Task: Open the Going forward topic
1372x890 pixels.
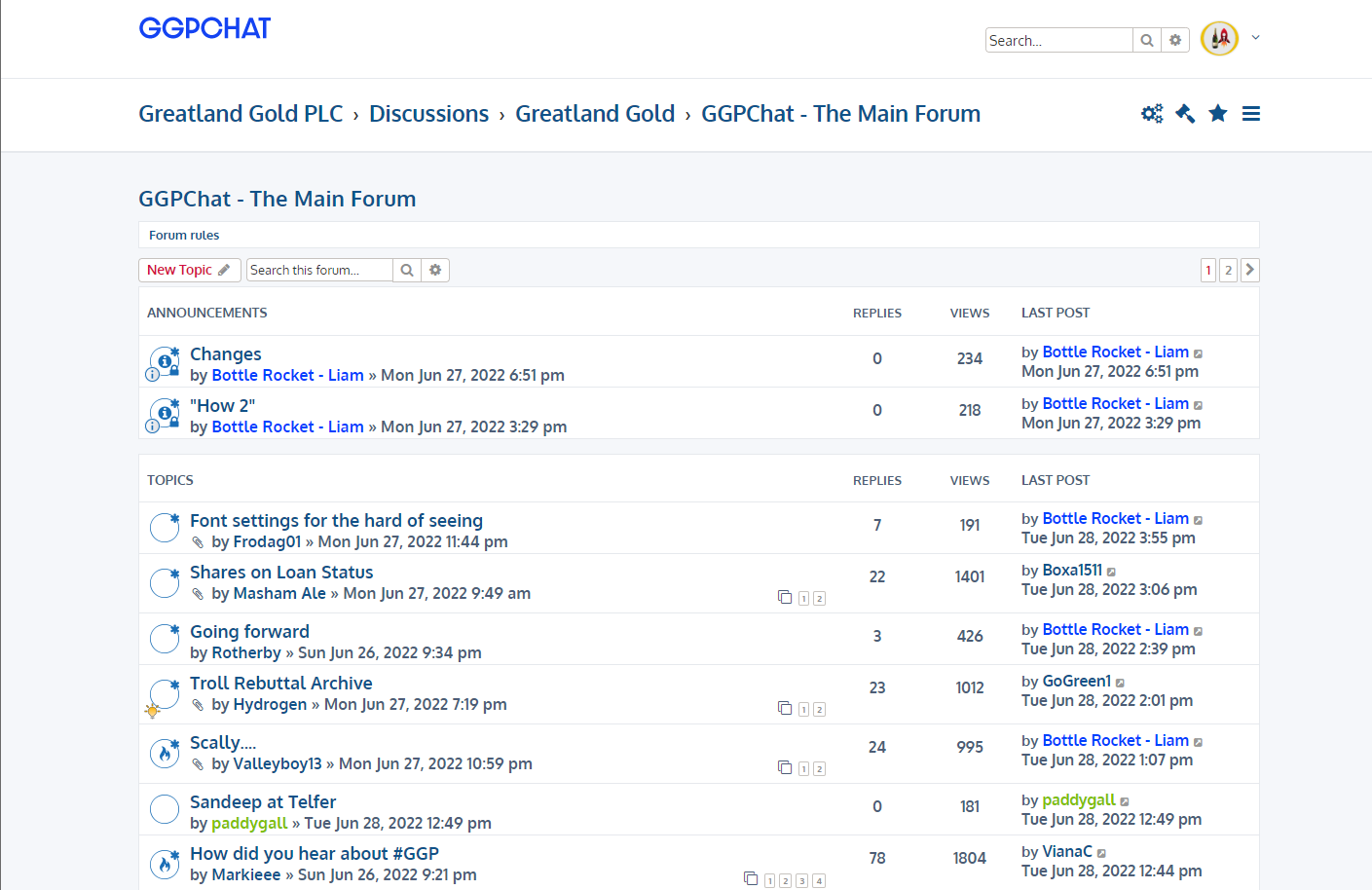Action: click(249, 632)
